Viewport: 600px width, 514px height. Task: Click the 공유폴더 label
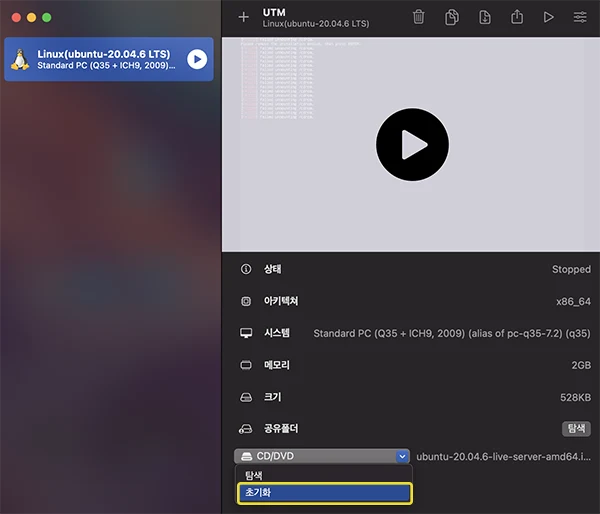pyautogui.click(x=281, y=429)
